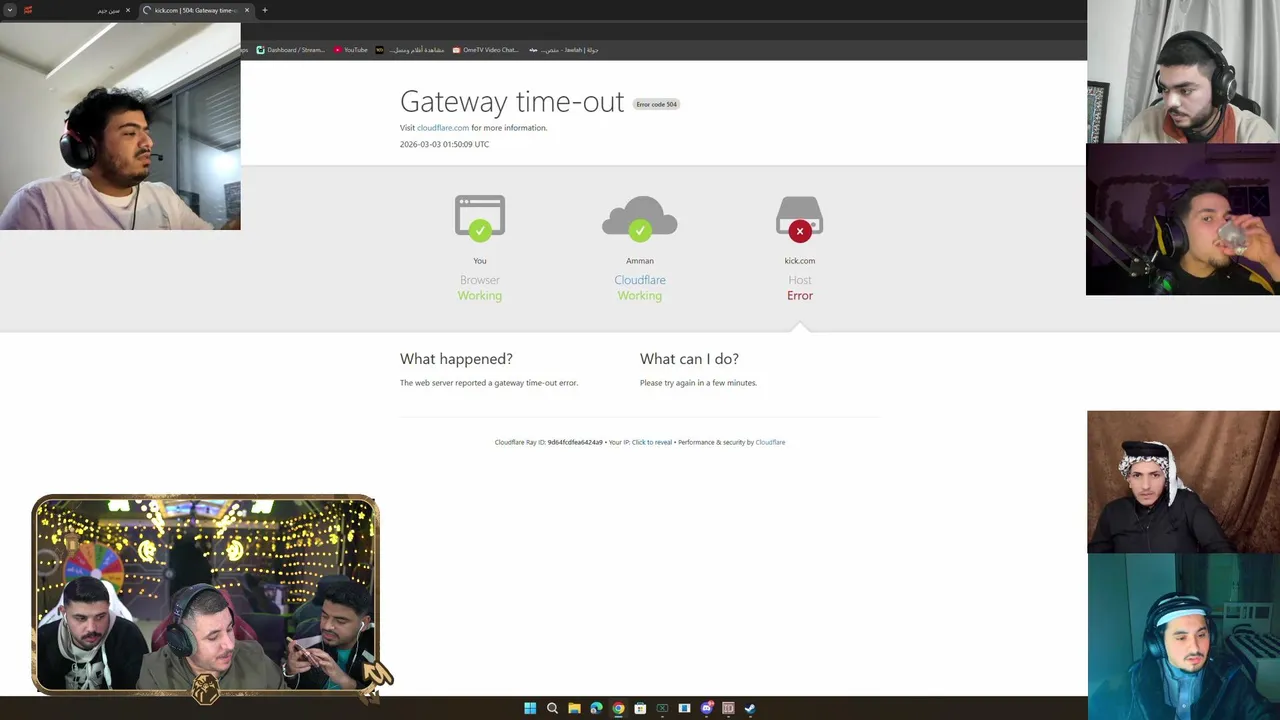Click the gold-framed three-person webcam overlay

[205, 595]
